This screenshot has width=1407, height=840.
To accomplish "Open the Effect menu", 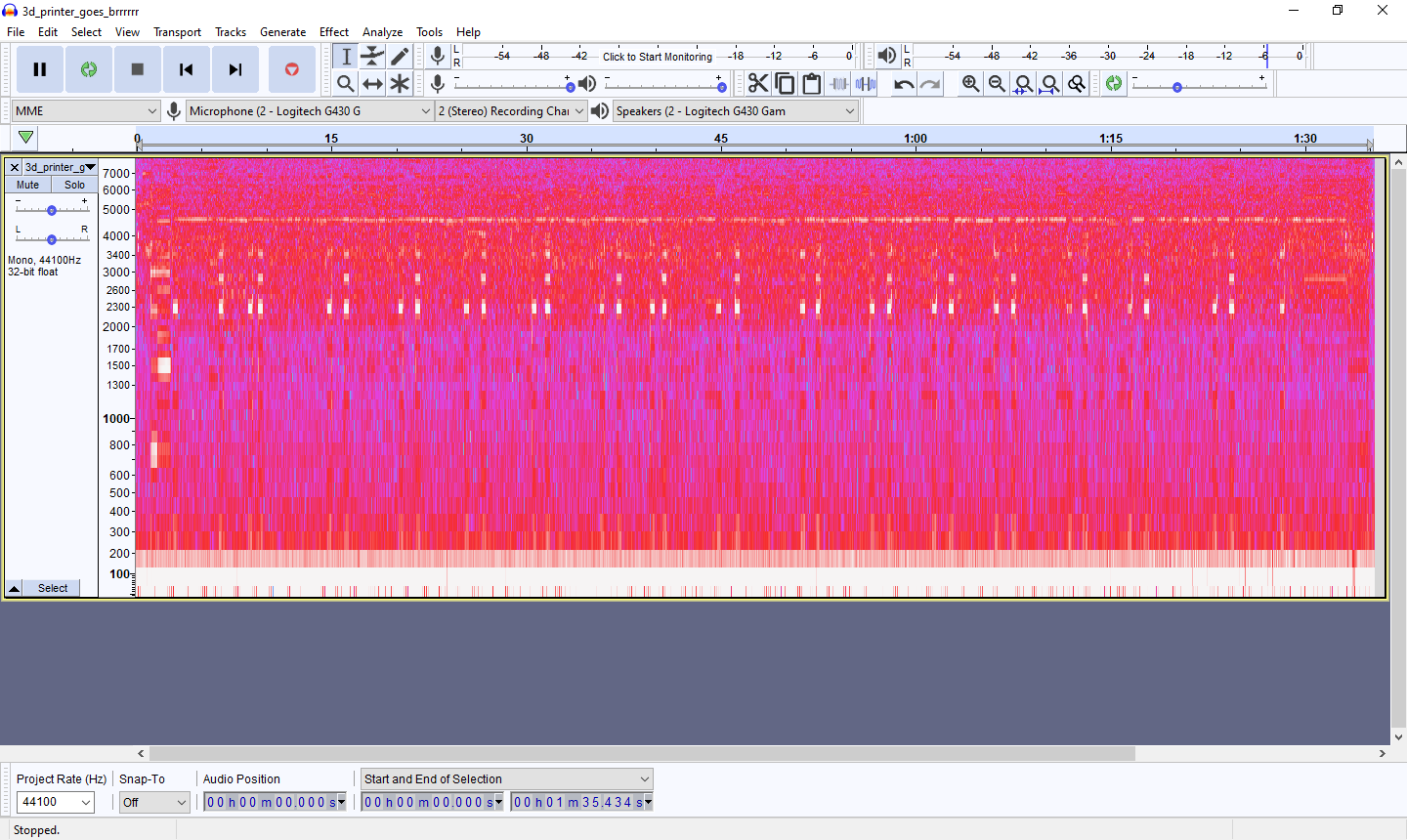I will [334, 32].
